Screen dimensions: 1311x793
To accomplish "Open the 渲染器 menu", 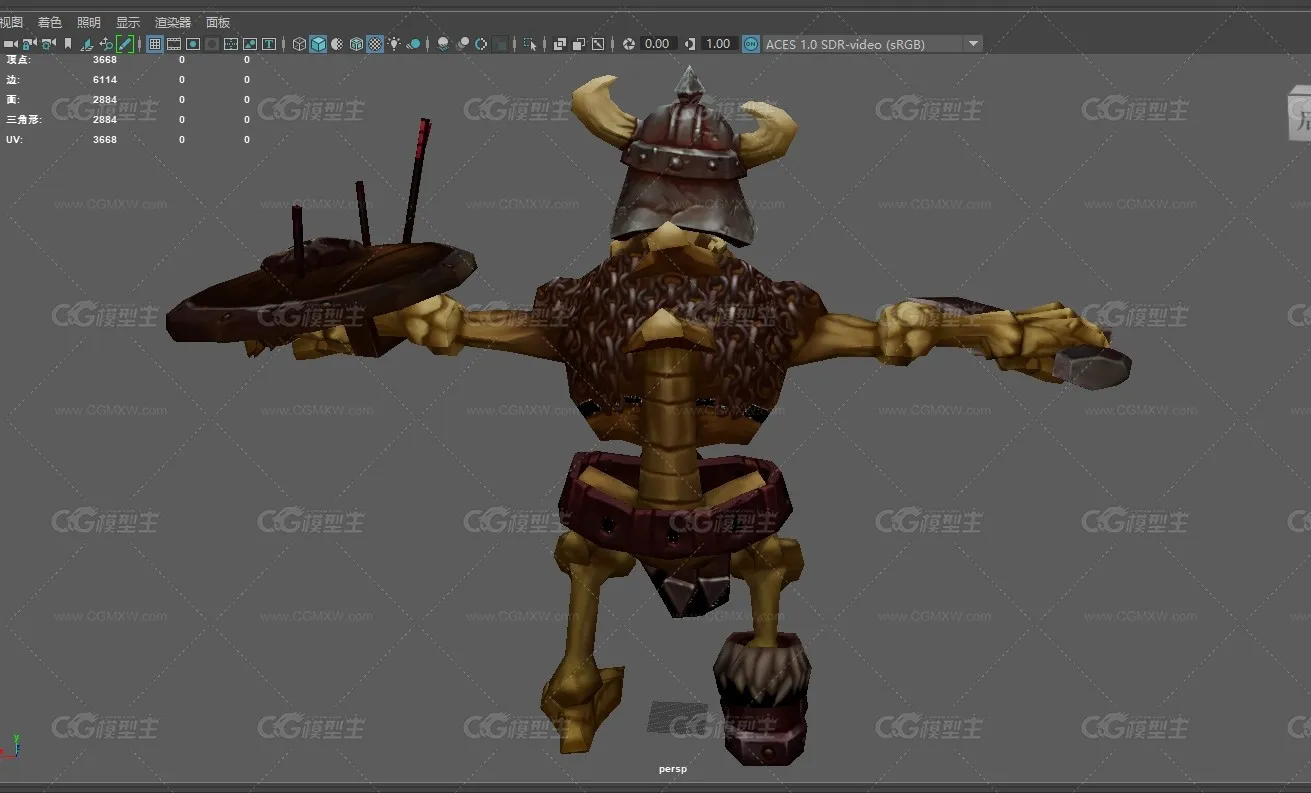I will [173, 22].
